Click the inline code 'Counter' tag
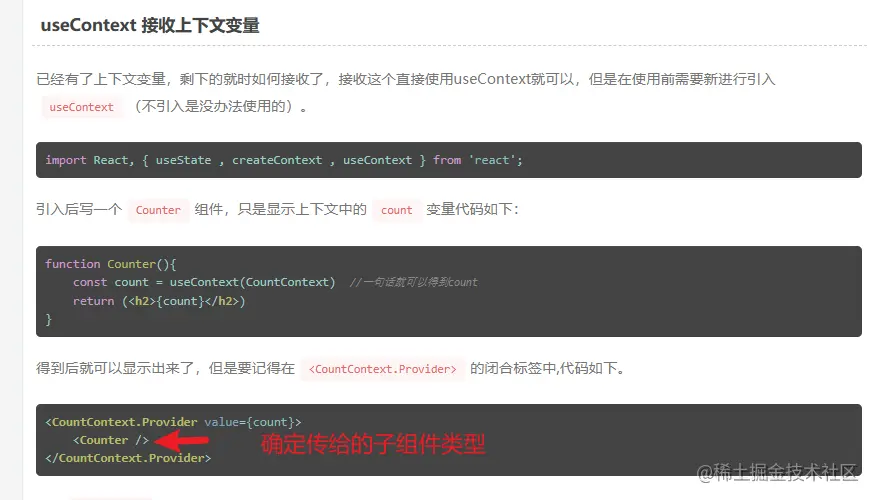This screenshot has width=875, height=500. pyautogui.click(x=158, y=210)
